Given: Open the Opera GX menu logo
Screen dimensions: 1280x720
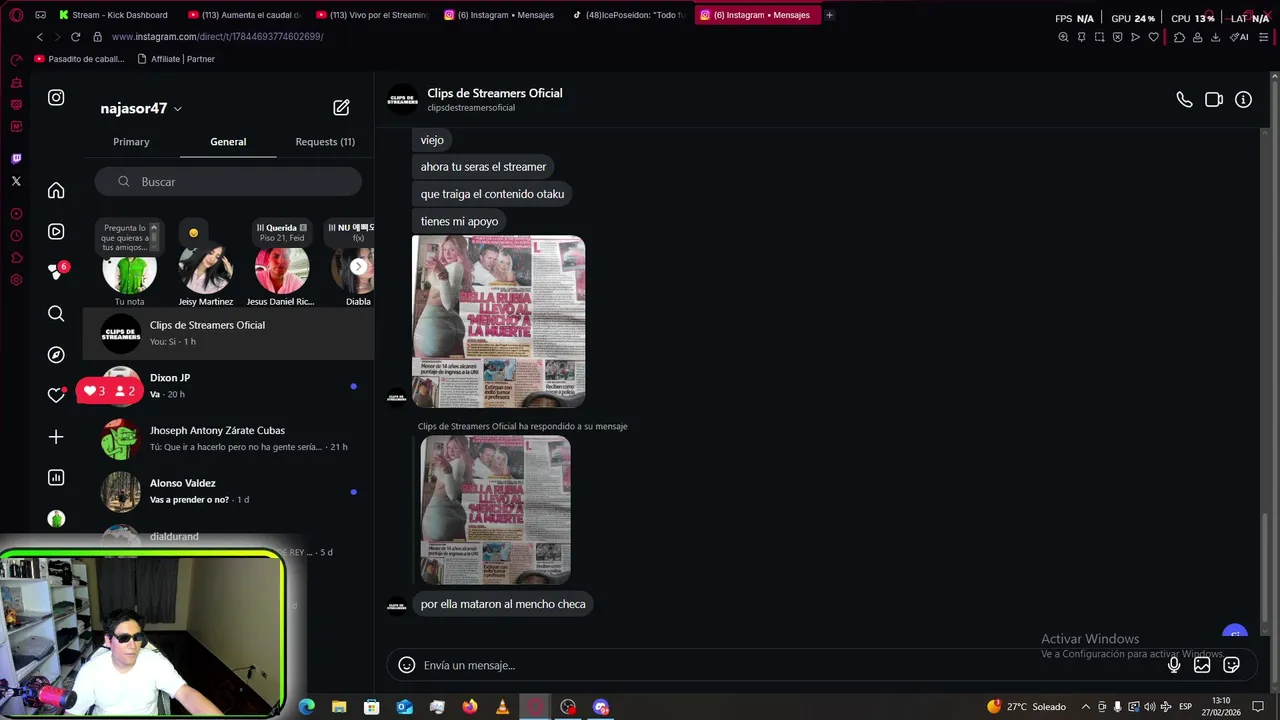Looking at the screenshot, I should pos(16,15).
